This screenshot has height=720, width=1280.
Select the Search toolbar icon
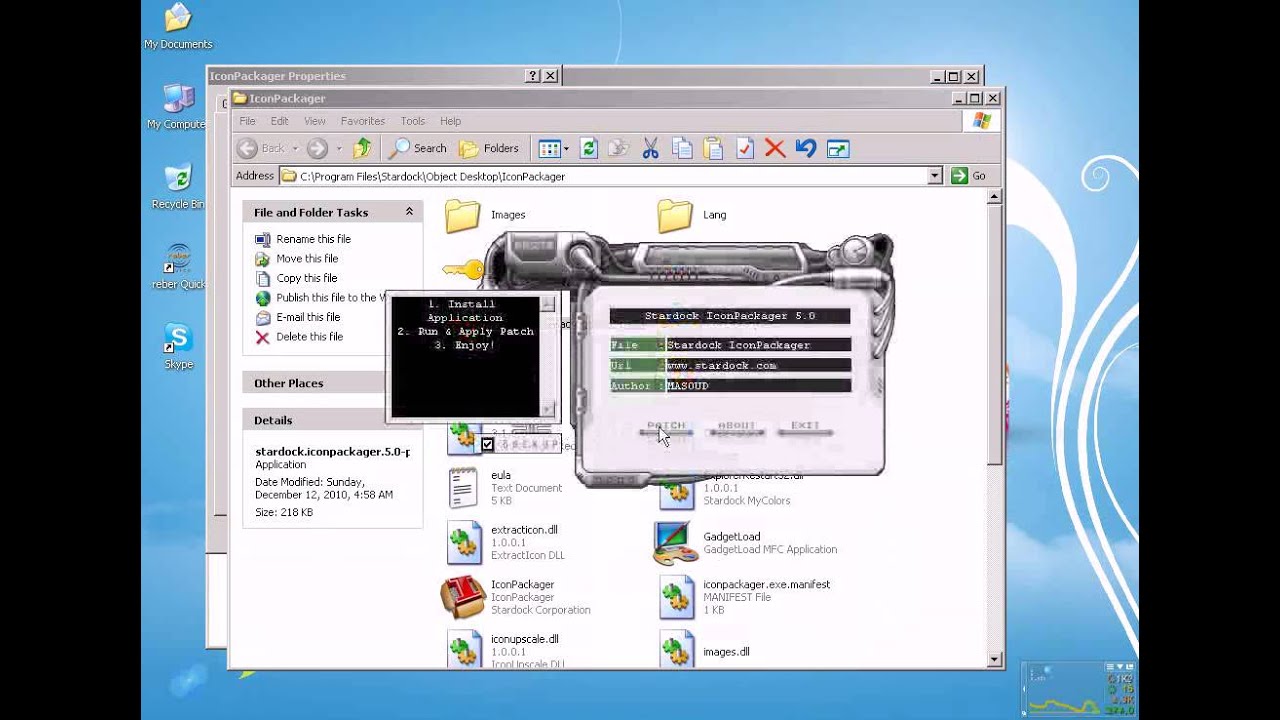(417, 148)
